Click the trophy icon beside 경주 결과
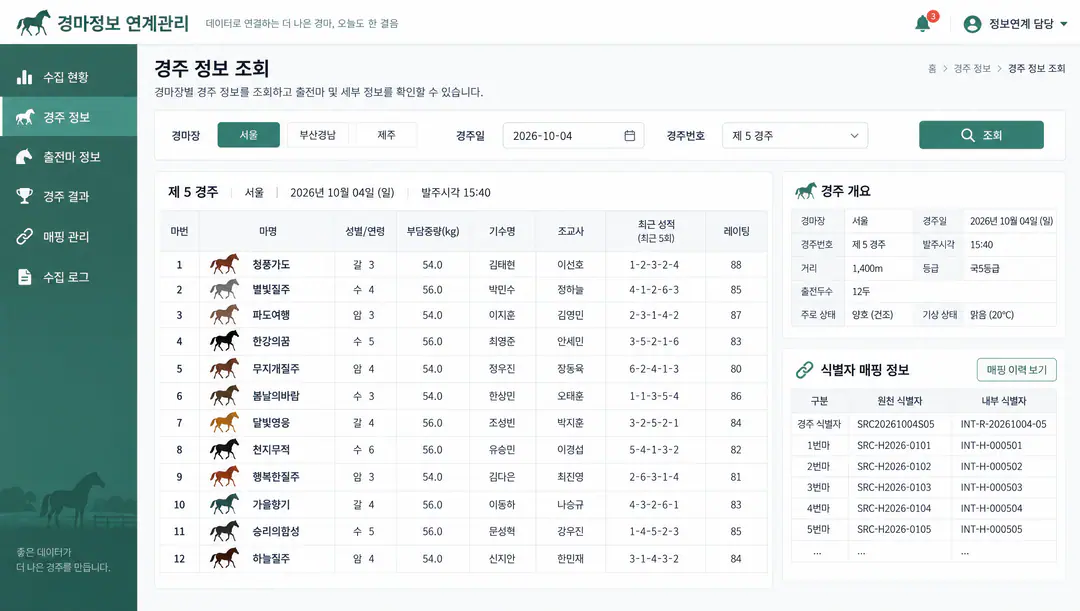1080x611 pixels. [24, 196]
